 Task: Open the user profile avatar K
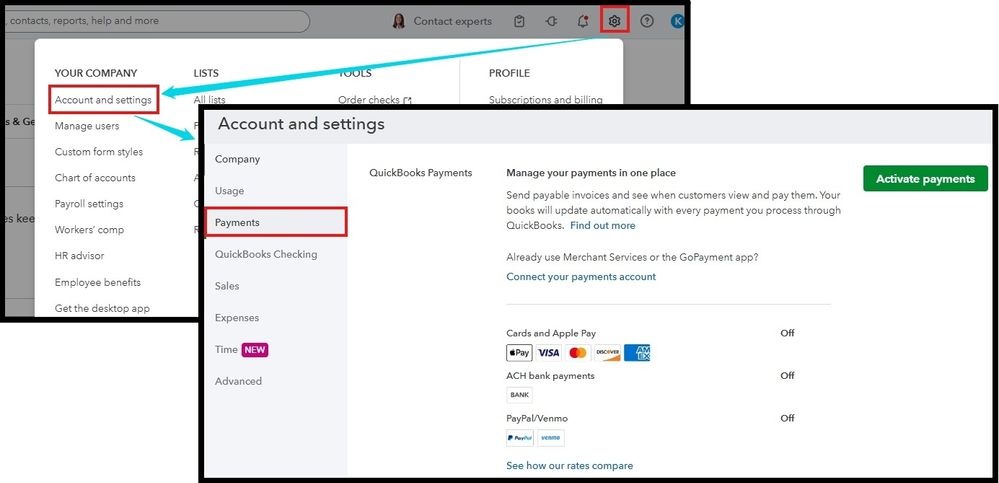tap(677, 21)
